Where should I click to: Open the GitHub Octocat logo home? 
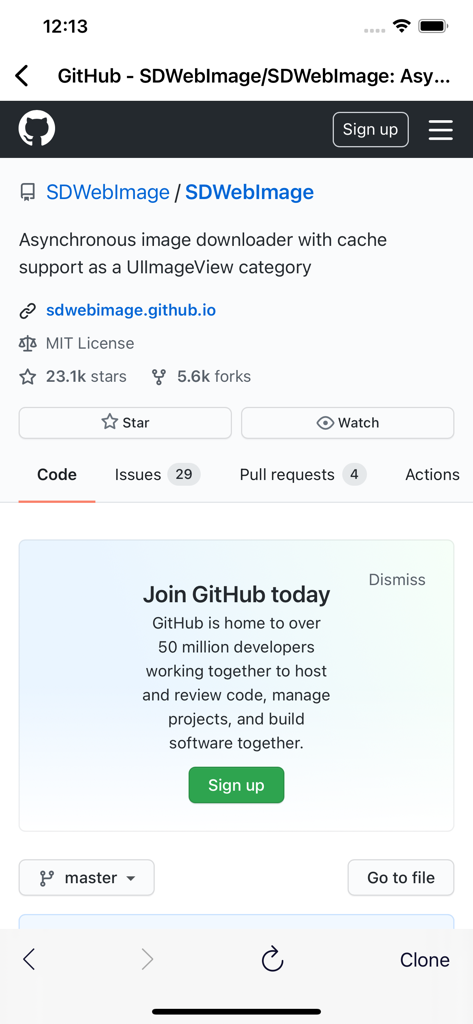point(37,129)
